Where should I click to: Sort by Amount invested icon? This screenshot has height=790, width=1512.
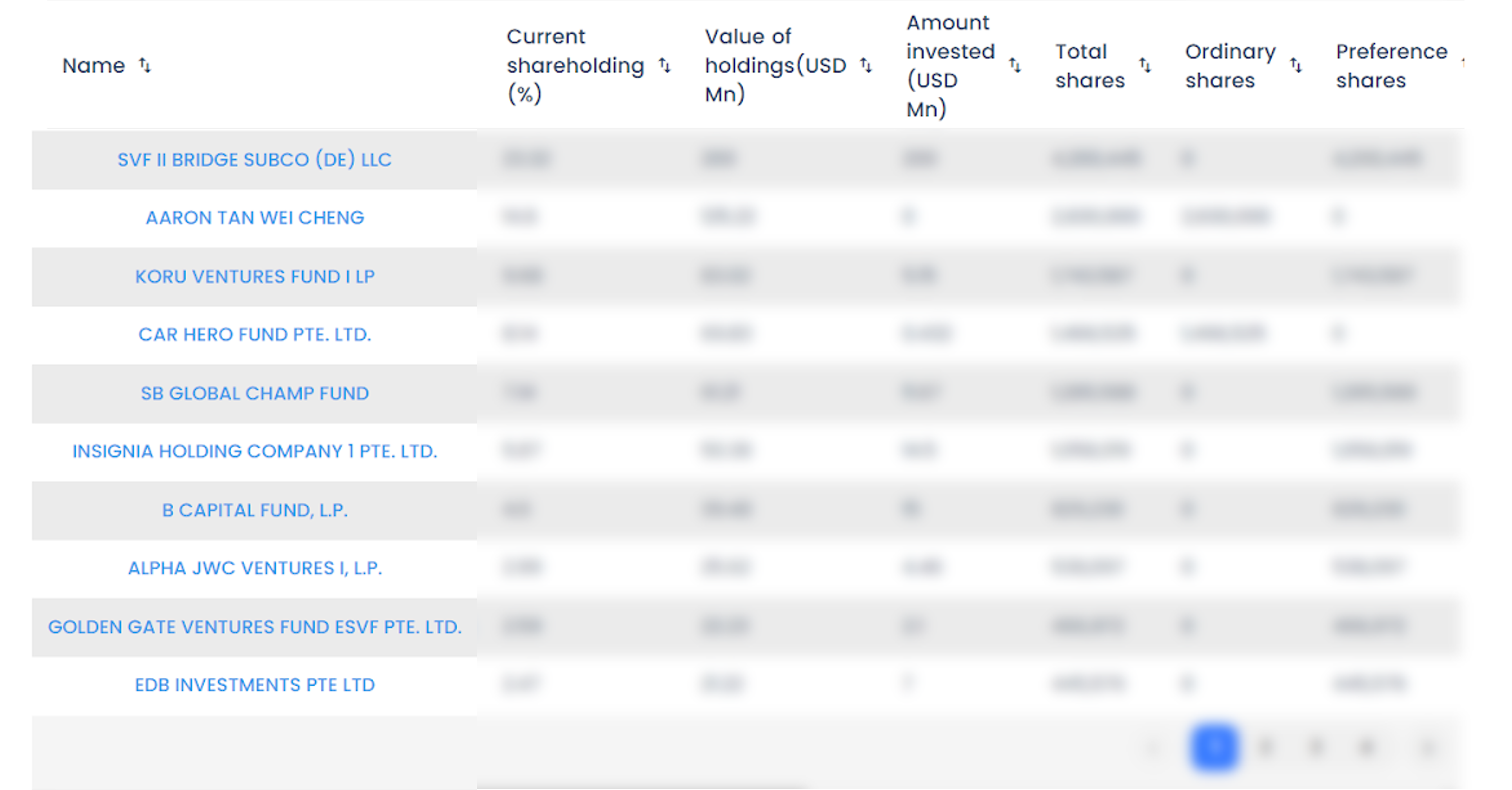[1015, 65]
